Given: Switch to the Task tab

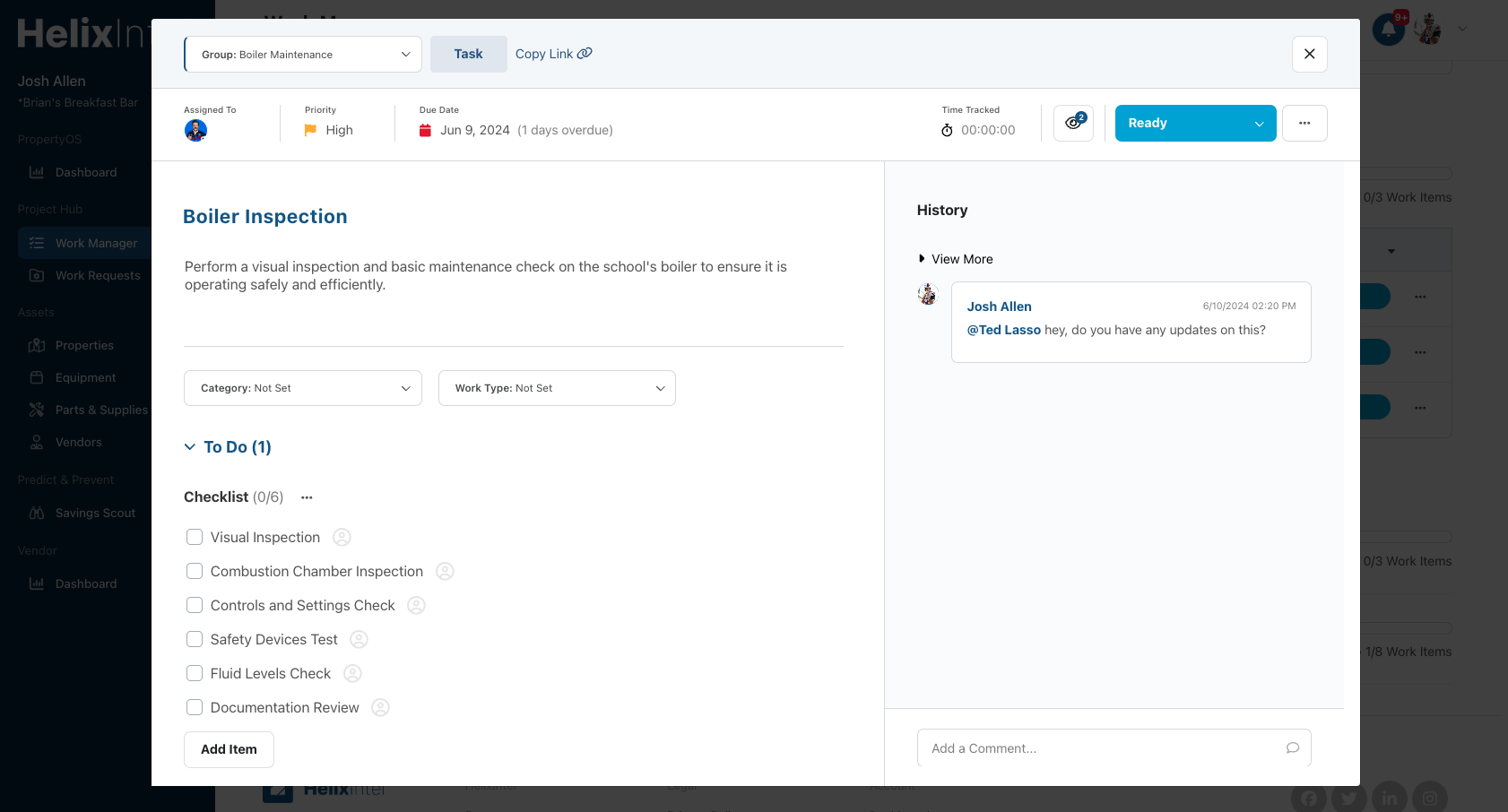Looking at the screenshot, I should pyautogui.click(x=468, y=54).
